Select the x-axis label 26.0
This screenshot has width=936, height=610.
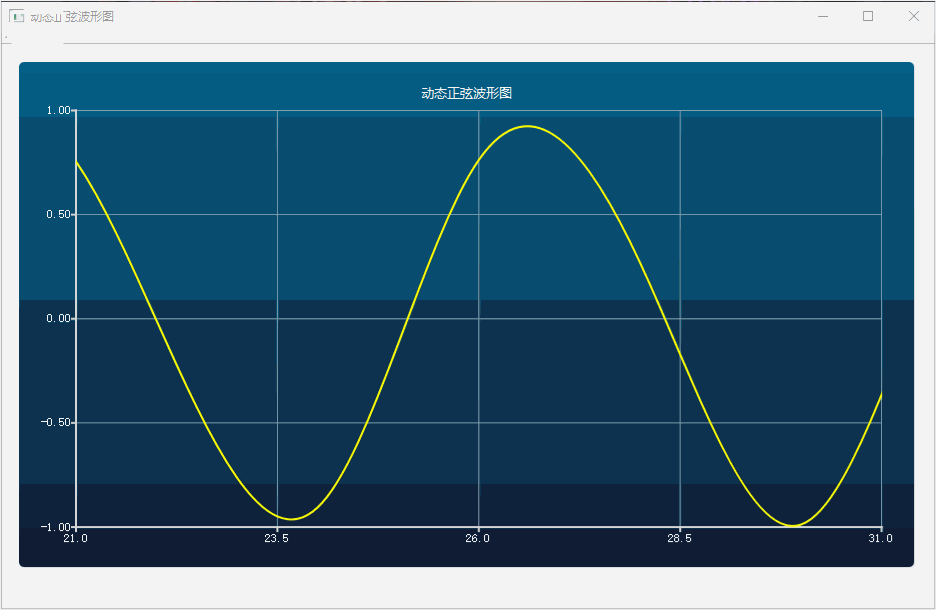478,537
